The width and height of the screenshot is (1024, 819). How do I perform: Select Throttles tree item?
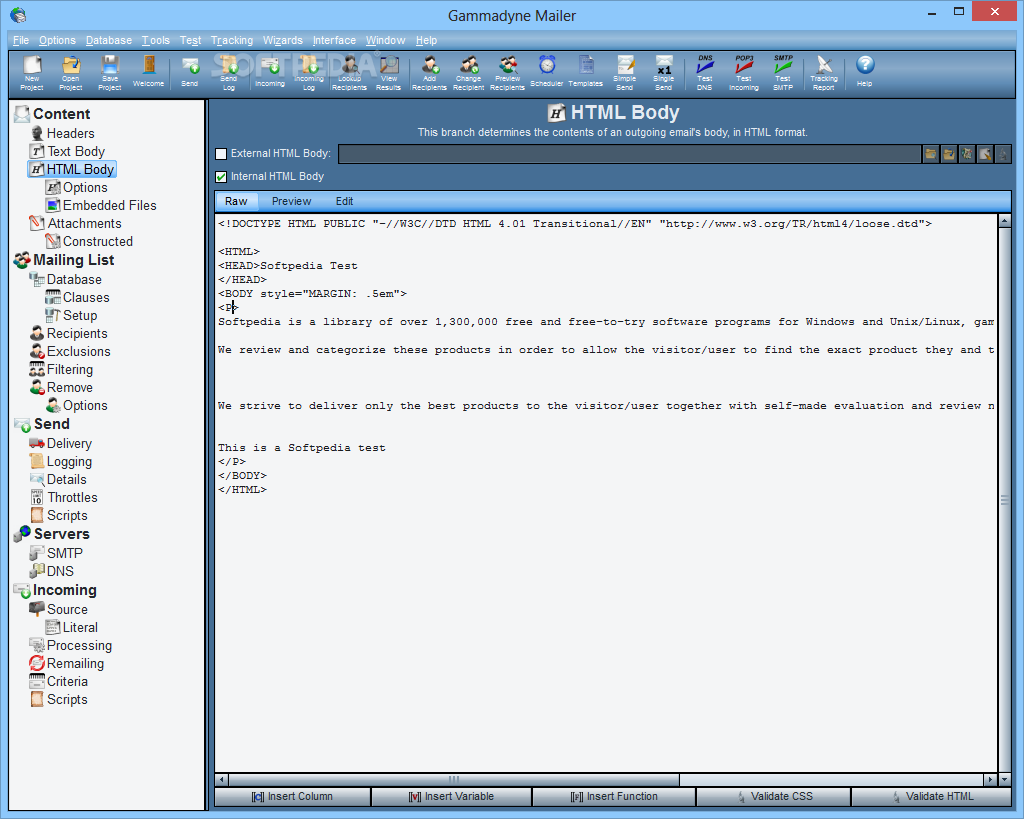(x=64, y=498)
